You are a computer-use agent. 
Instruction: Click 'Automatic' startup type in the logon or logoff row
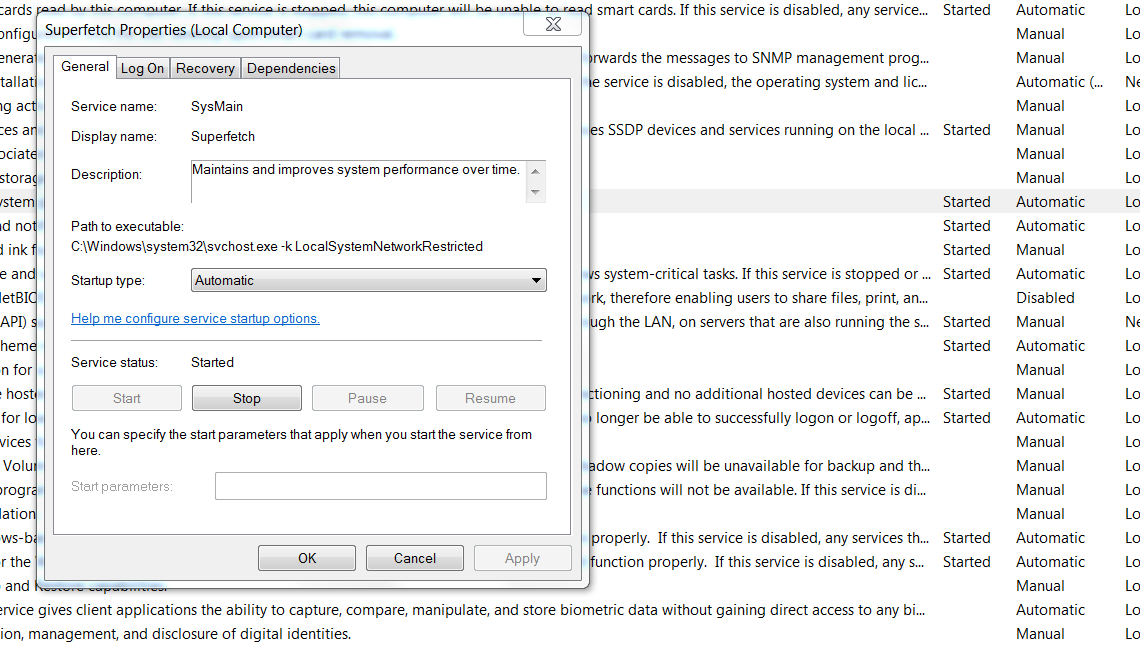[1050, 418]
